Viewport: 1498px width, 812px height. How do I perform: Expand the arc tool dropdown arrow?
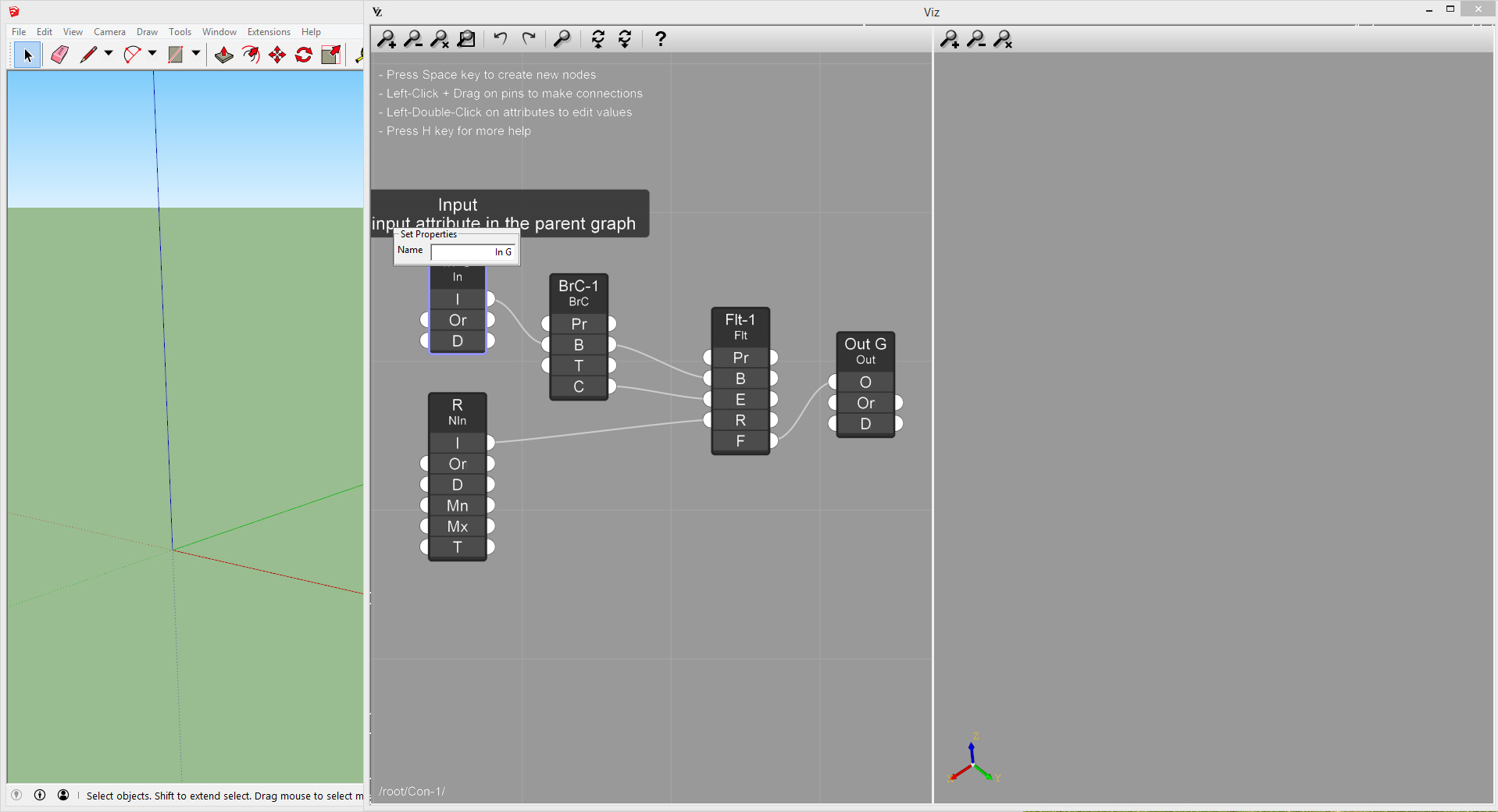coord(152,54)
